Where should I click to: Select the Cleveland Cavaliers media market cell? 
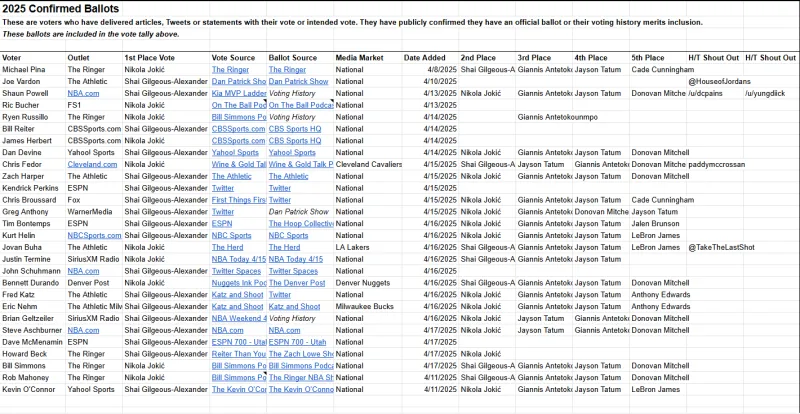click(368, 164)
